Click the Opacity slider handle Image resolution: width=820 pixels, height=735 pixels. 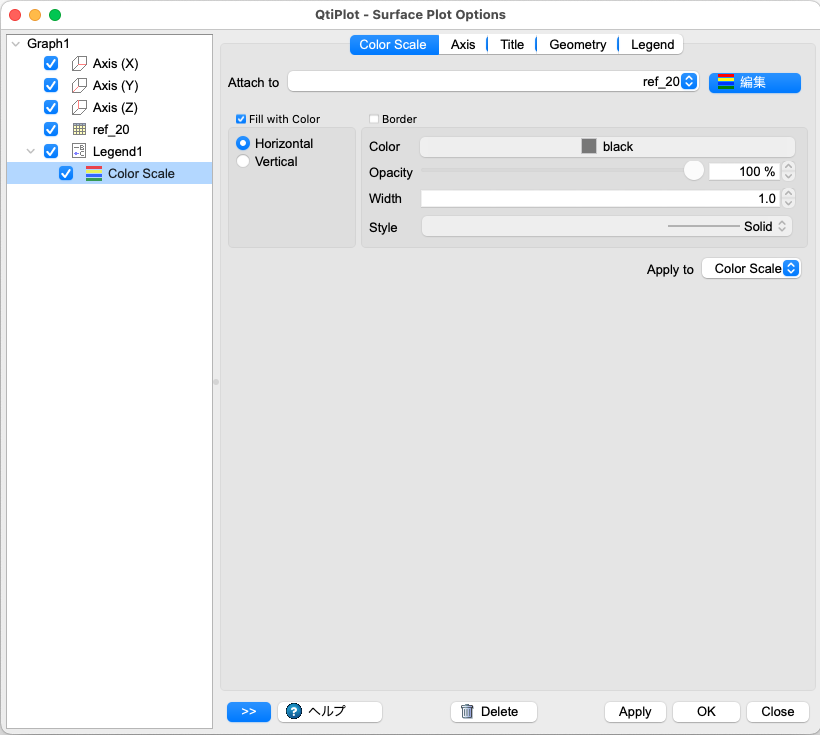tap(693, 171)
